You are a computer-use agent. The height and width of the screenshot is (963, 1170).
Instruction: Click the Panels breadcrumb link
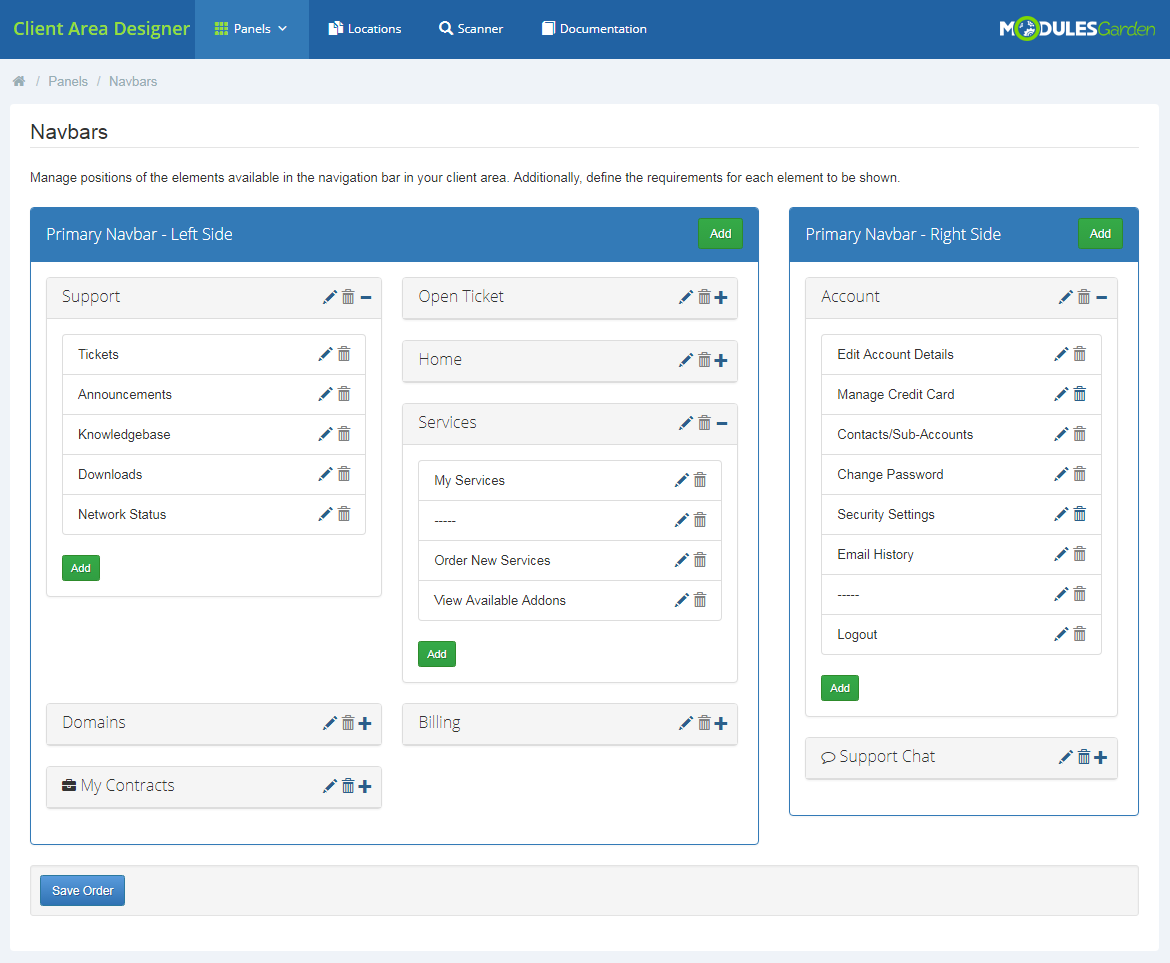pyautogui.click(x=68, y=81)
